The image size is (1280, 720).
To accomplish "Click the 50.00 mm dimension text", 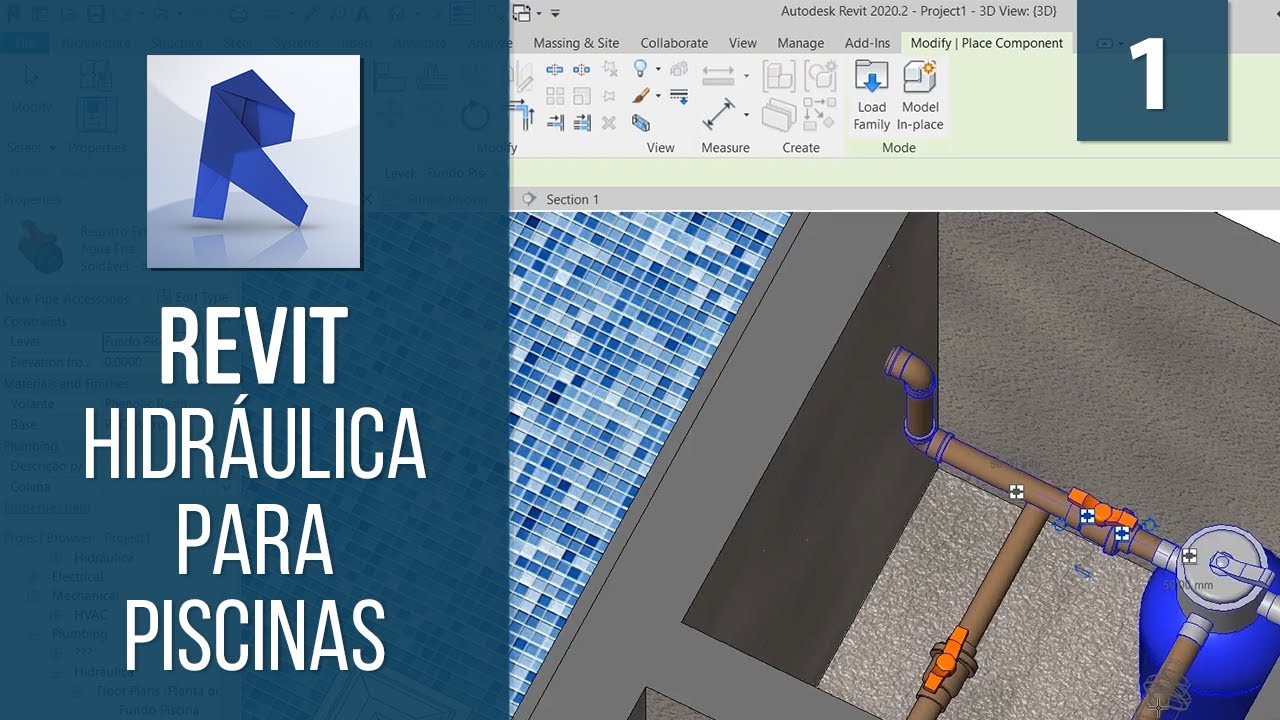I will coord(1187,584).
